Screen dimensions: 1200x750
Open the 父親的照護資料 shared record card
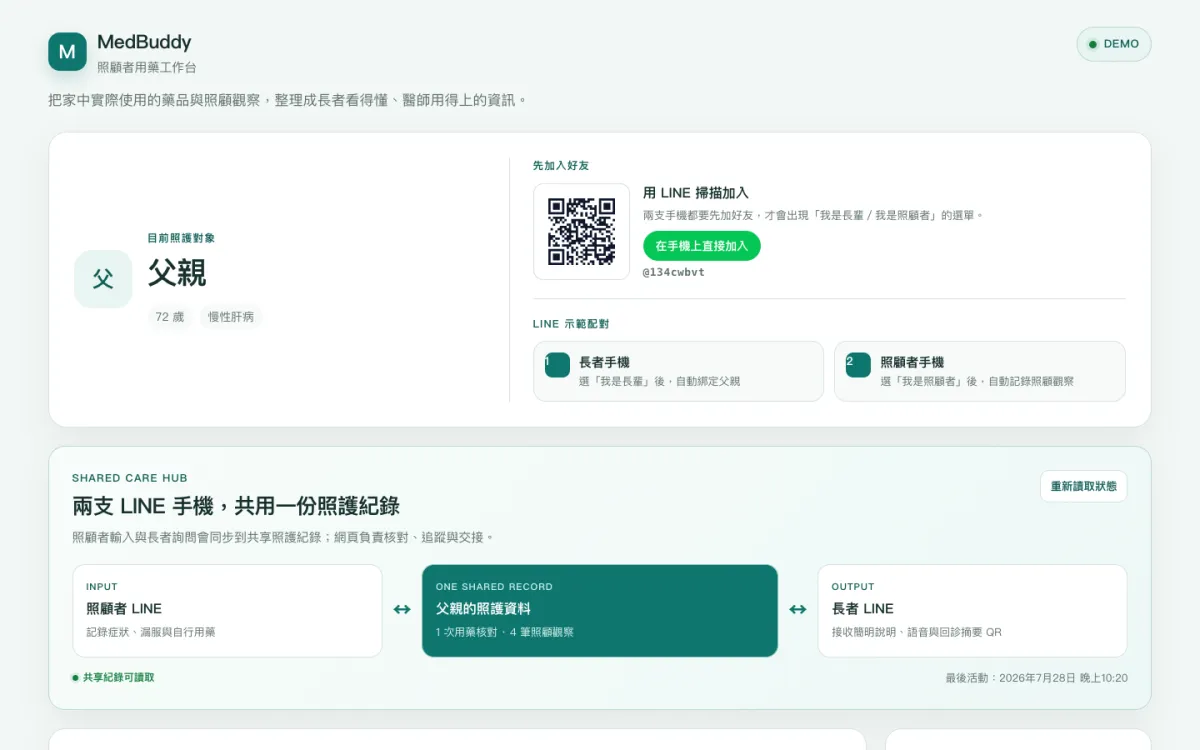[600, 611]
